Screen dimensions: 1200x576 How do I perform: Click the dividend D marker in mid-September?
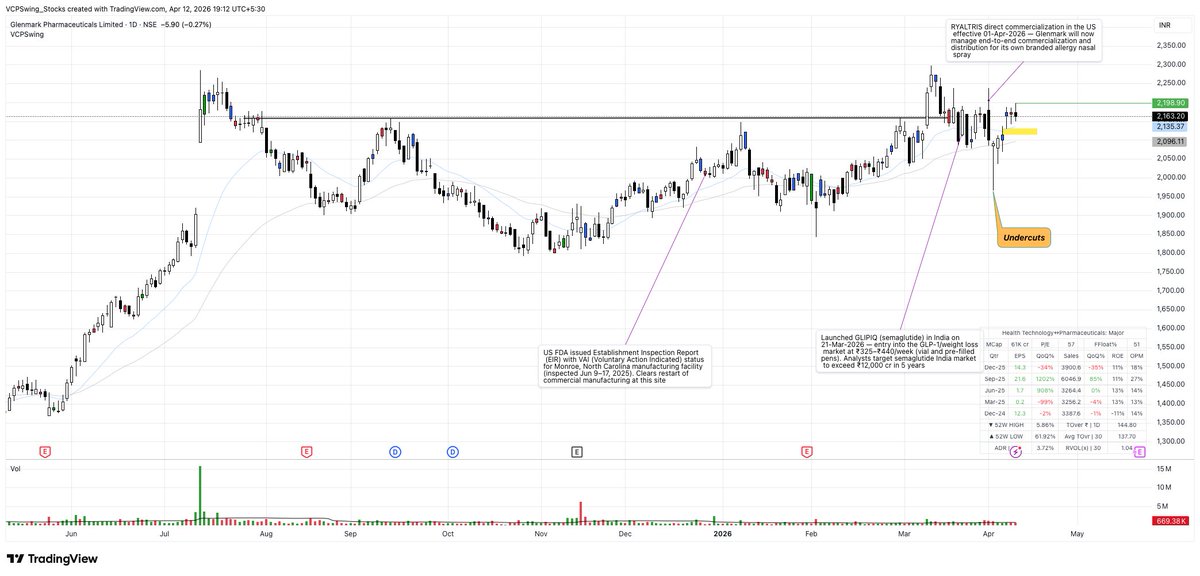[395, 452]
